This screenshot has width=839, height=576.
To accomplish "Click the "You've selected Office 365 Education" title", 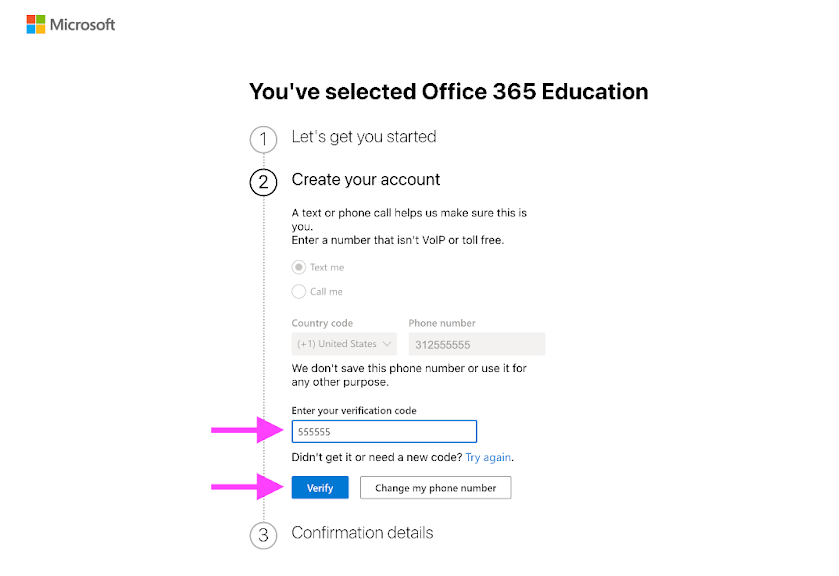I will pyautogui.click(x=448, y=92).
